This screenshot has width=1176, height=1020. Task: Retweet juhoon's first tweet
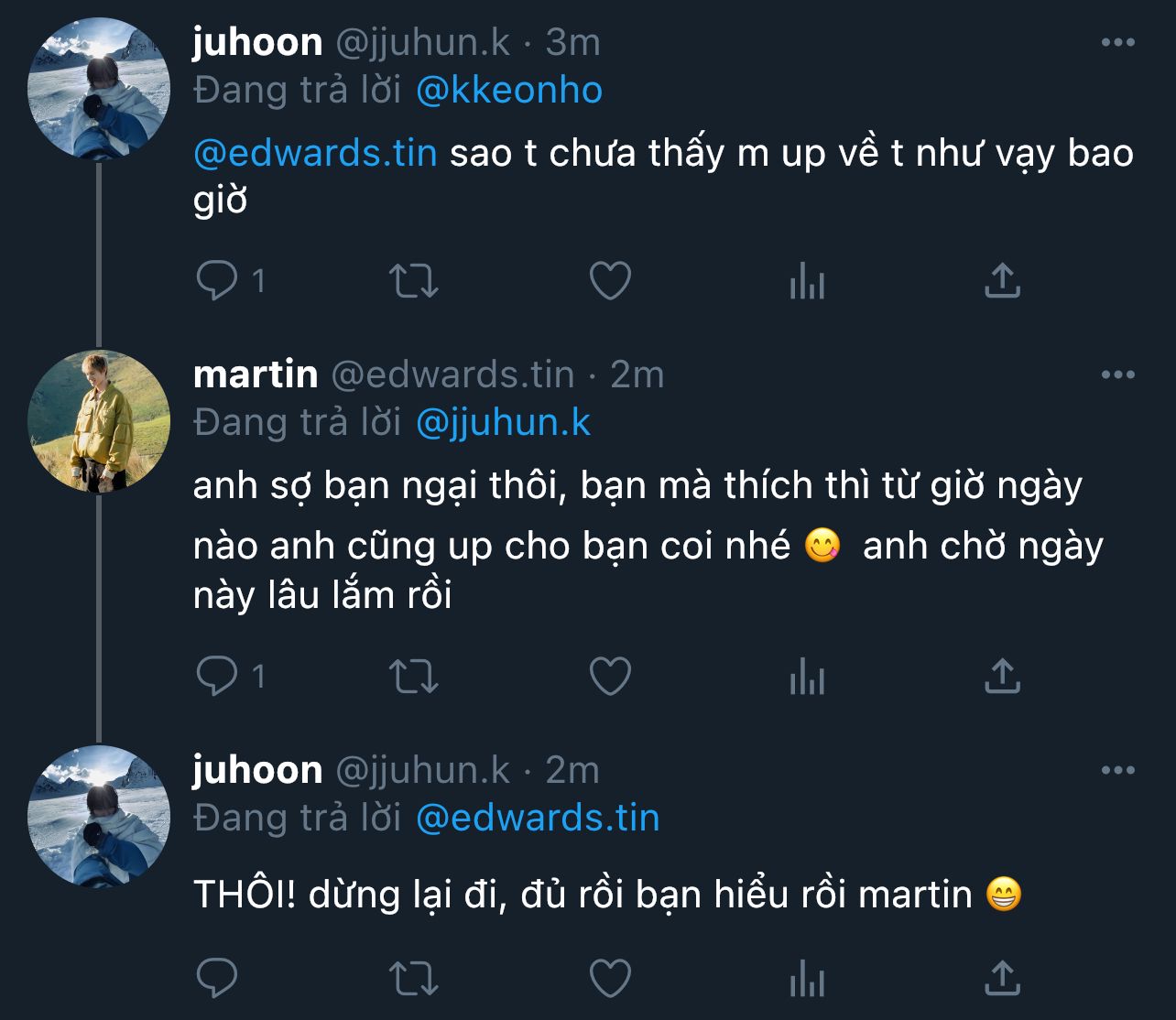coord(414,281)
